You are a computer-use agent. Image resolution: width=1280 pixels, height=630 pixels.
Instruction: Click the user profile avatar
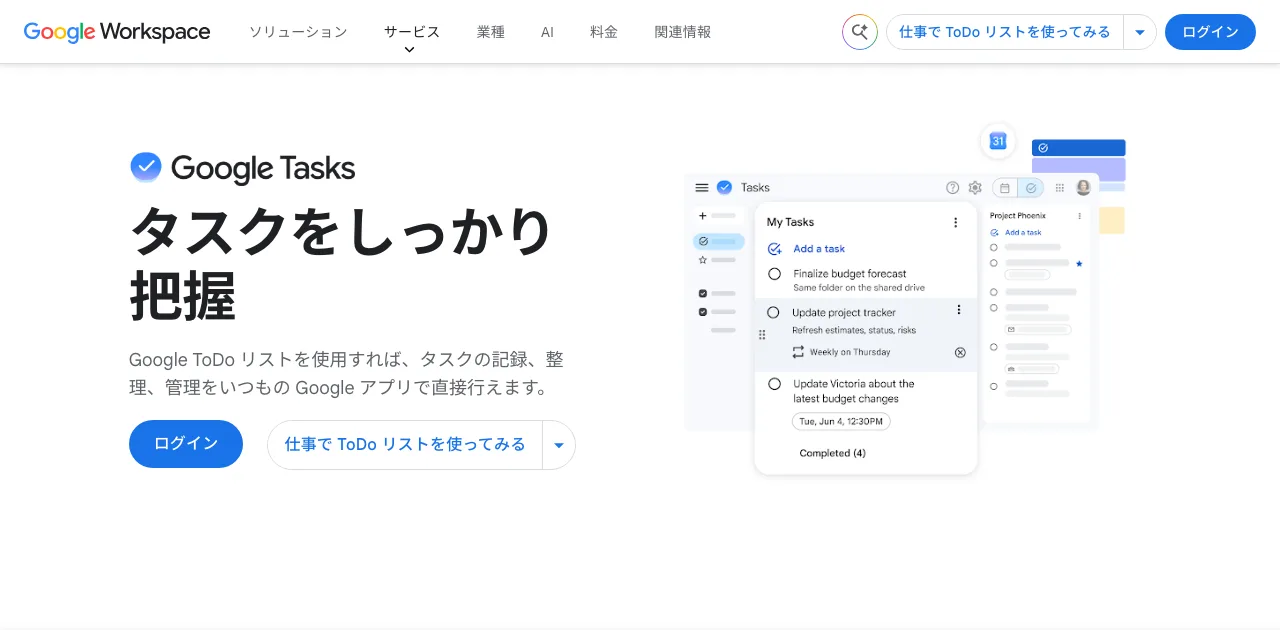[1083, 187]
